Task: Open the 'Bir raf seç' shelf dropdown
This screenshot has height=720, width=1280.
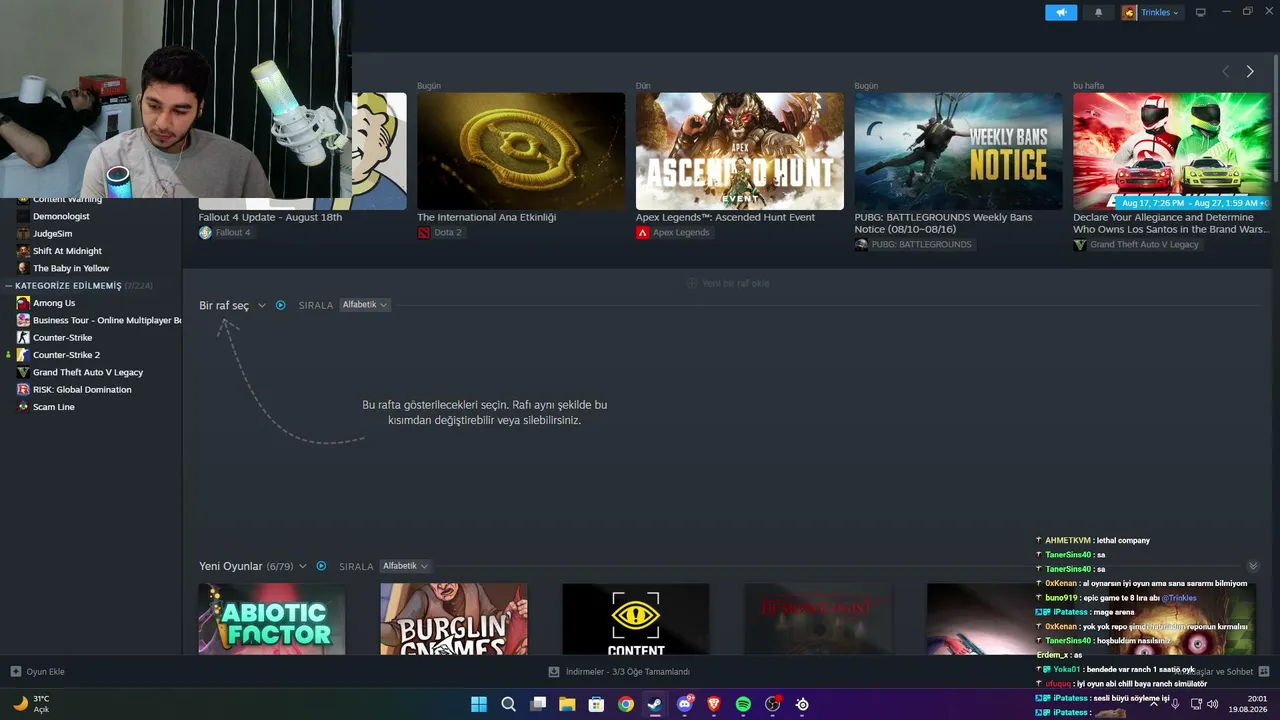Action: 232,305
